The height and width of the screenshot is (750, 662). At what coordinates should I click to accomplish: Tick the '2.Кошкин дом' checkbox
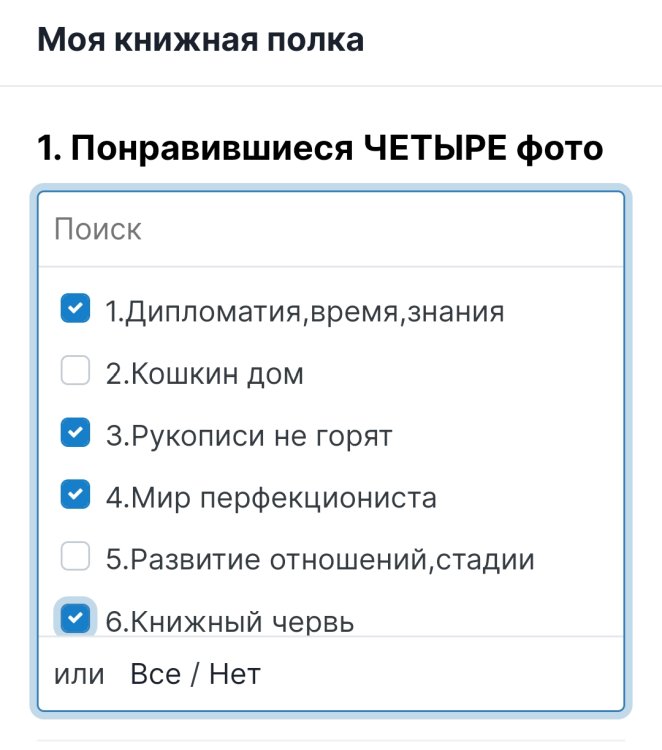[x=75, y=372]
